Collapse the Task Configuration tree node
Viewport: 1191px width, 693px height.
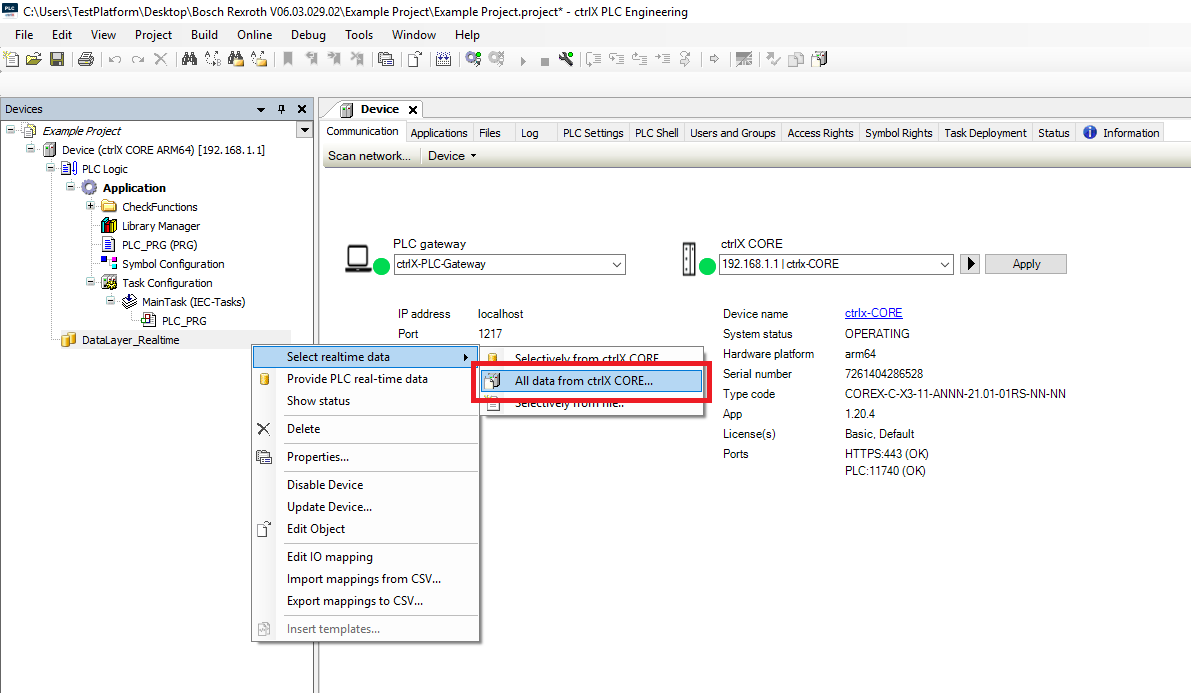[x=91, y=283]
